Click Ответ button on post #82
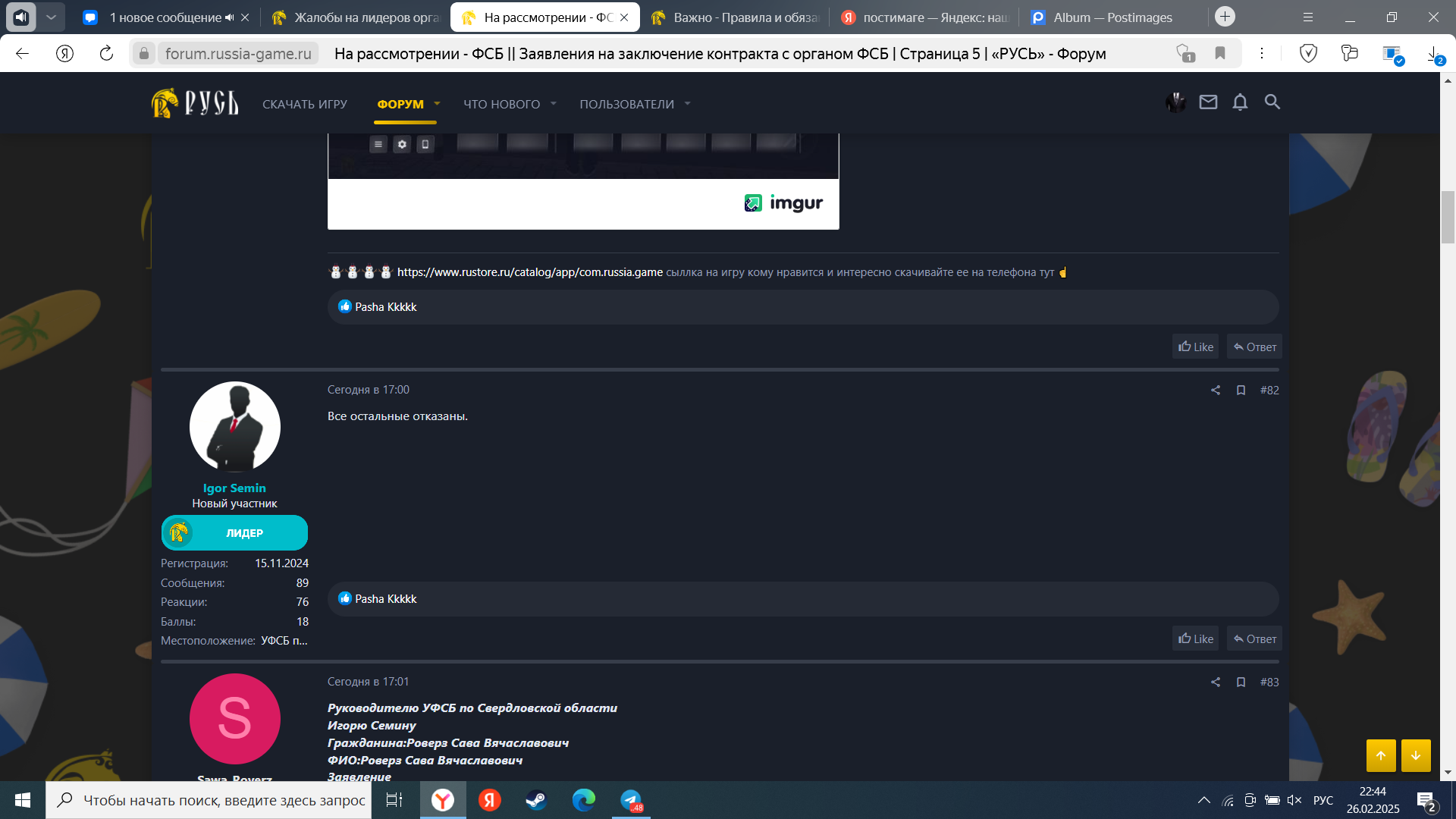The image size is (1456, 819). (x=1254, y=639)
